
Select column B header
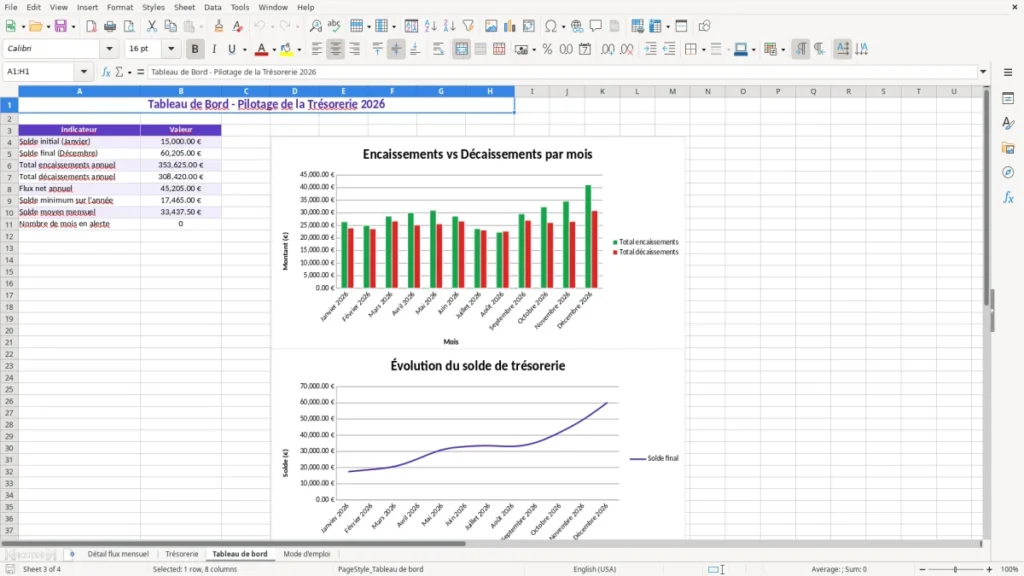point(181,91)
